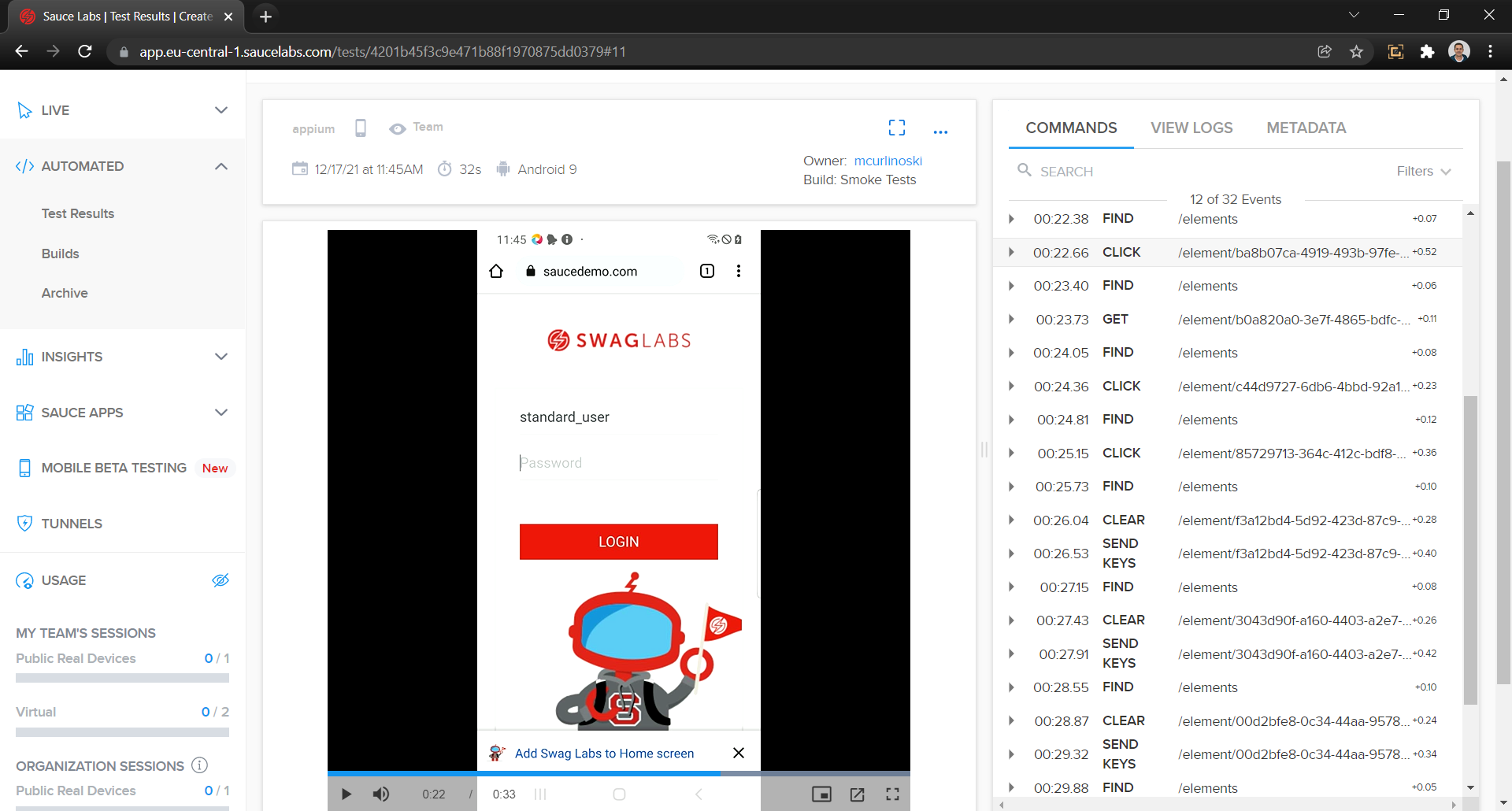This screenshot has width=1512, height=811.
Task: Click the search magnifier icon in Commands
Action: click(1024, 170)
